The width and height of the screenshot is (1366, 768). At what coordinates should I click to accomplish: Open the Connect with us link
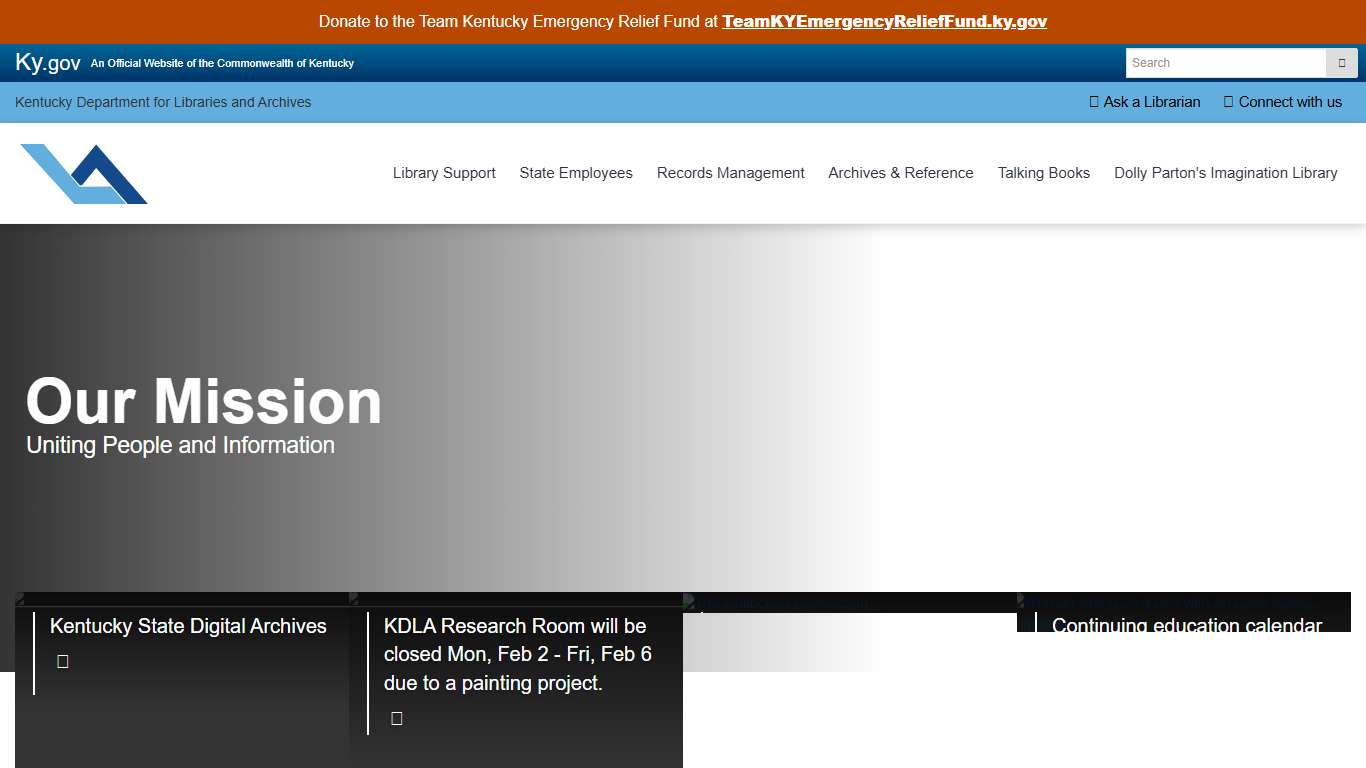pyautogui.click(x=1290, y=102)
